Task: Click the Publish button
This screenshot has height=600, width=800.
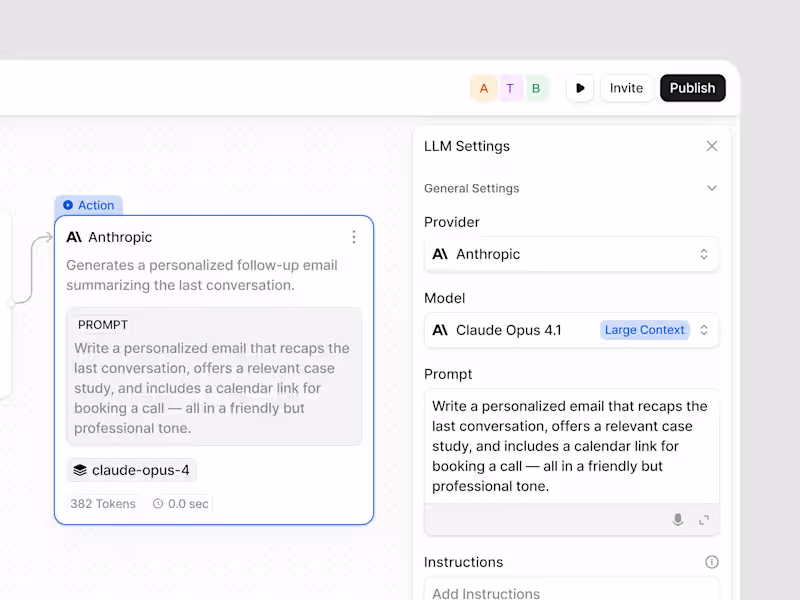Action: pos(693,88)
